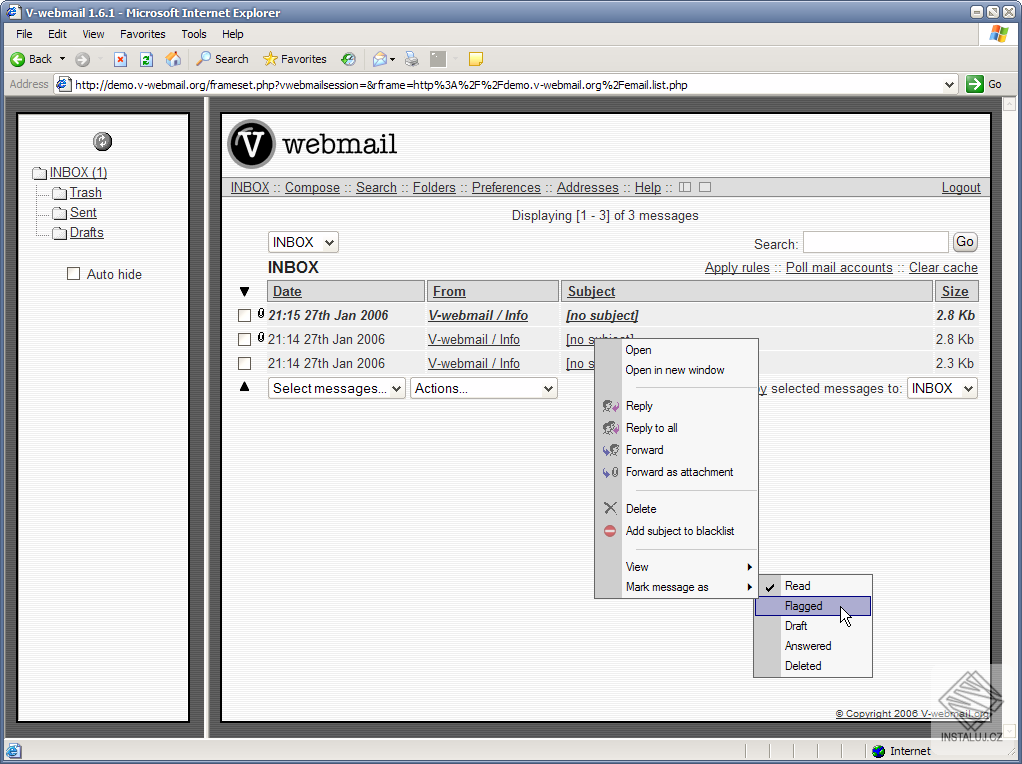1022x764 pixels.
Task: Select Open in new window menu entry
Action: point(674,370)
